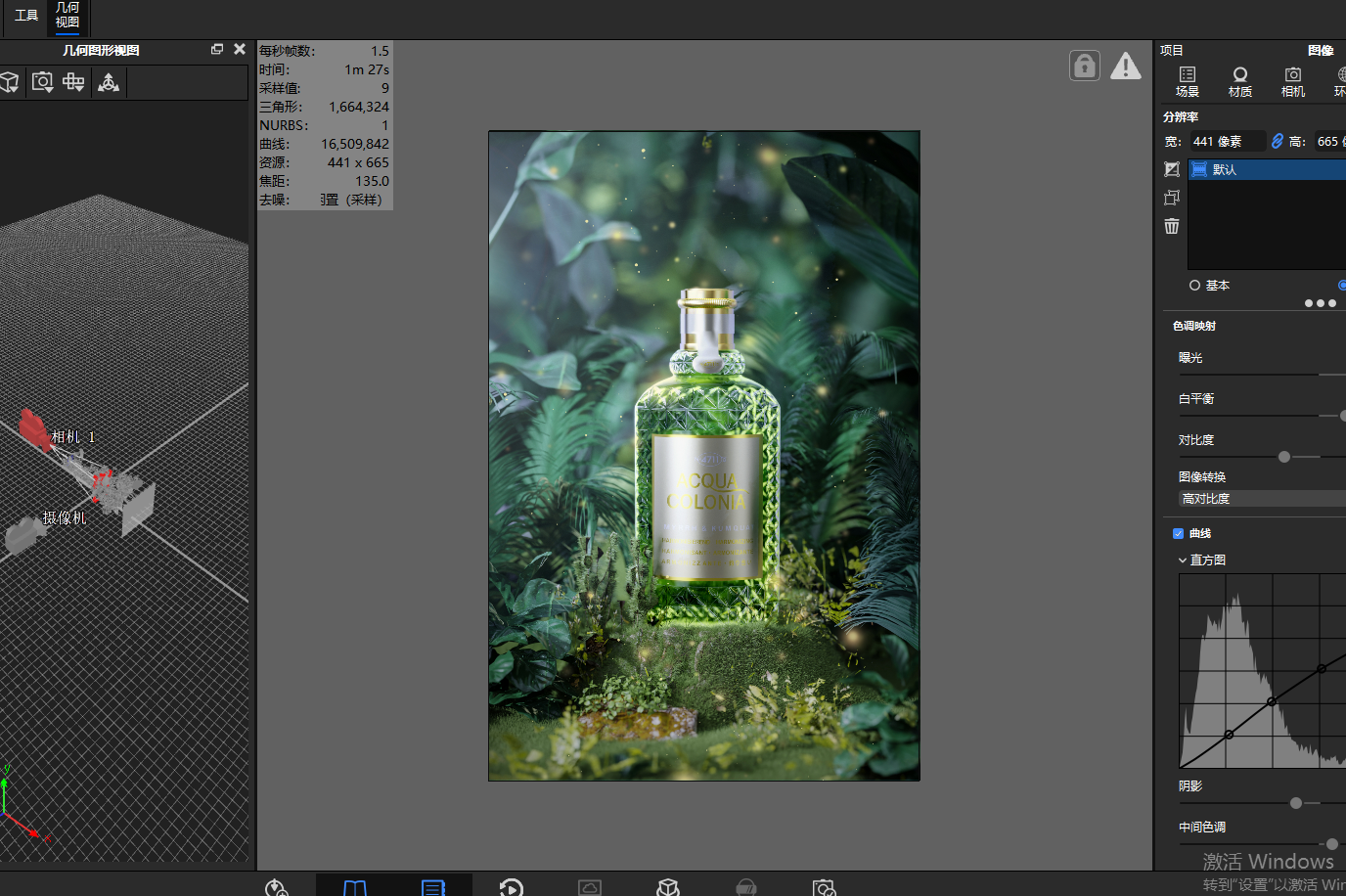Screen dimensions: 1346x896
Task: Open the camera dropdown in geometry view toolbar
Action: 42,82
